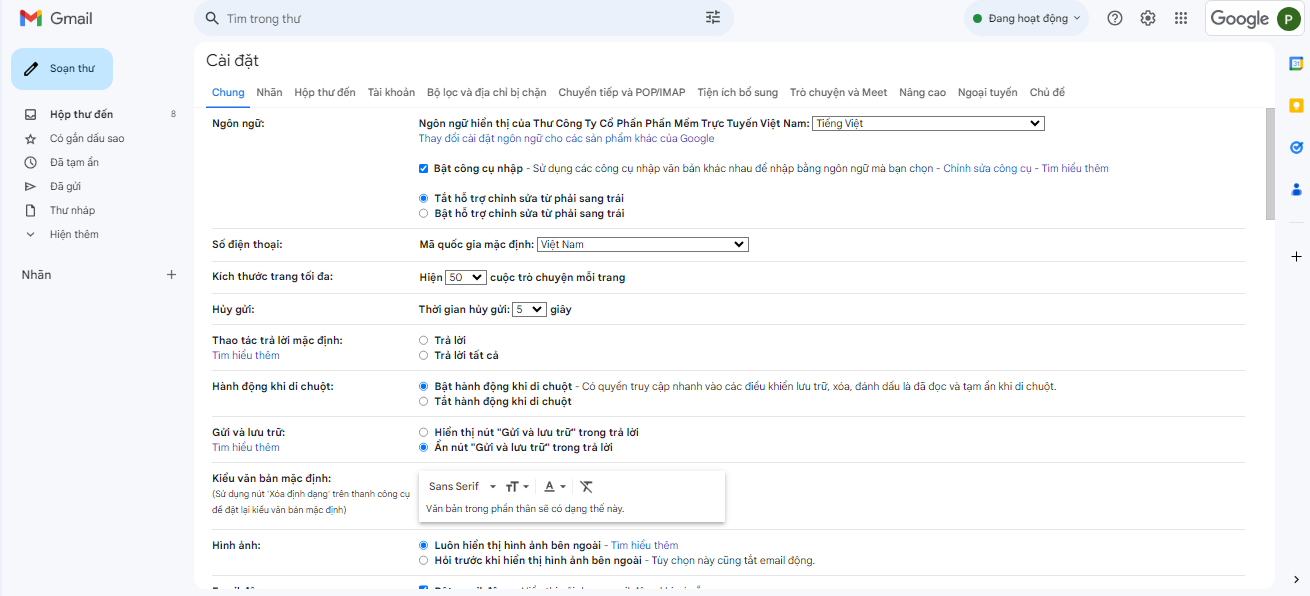Create new label with plus icon
Screen dimensions: 1310x596
[x=171, y=275]
